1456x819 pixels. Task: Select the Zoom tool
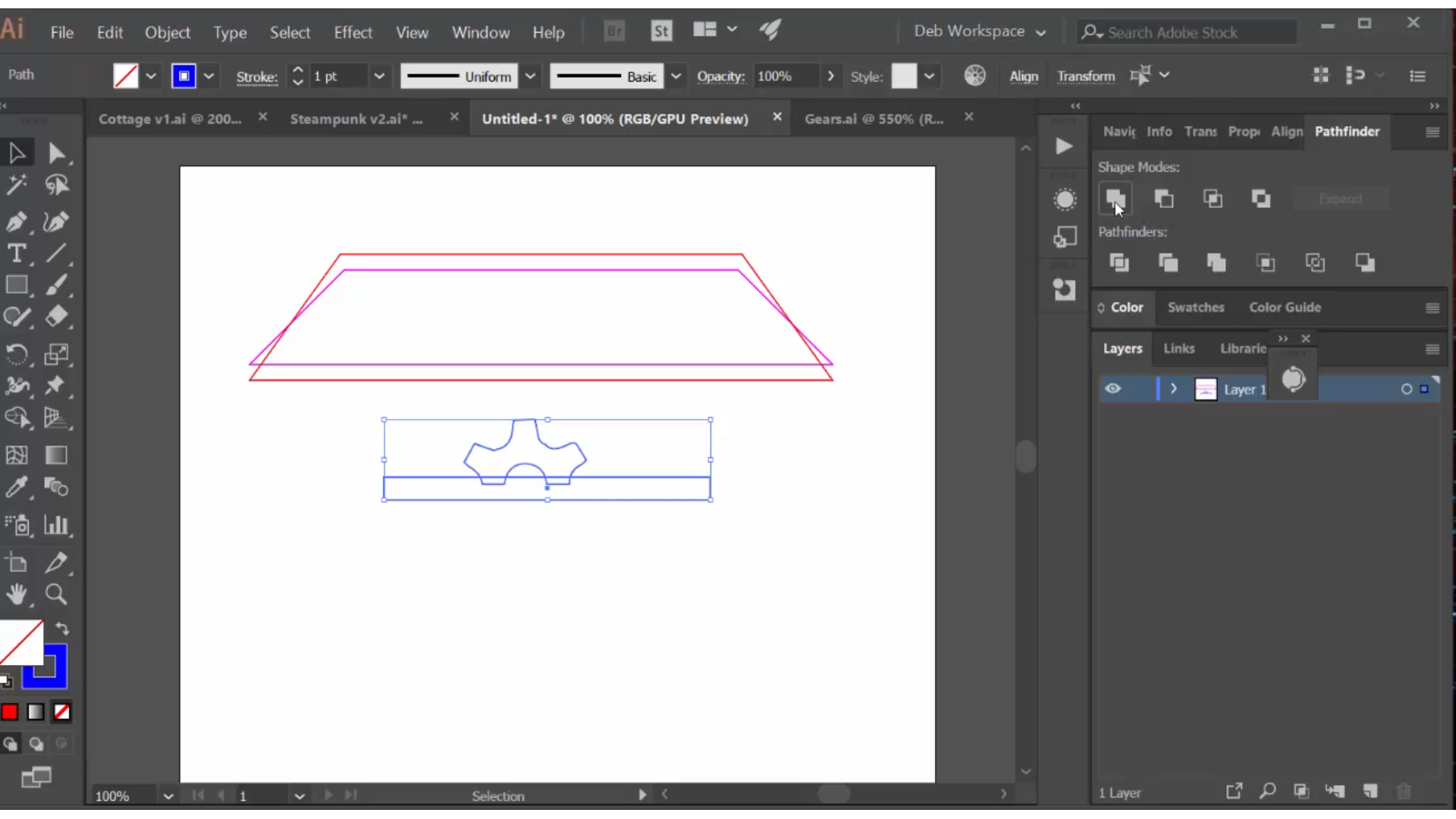tap(57, 595)
